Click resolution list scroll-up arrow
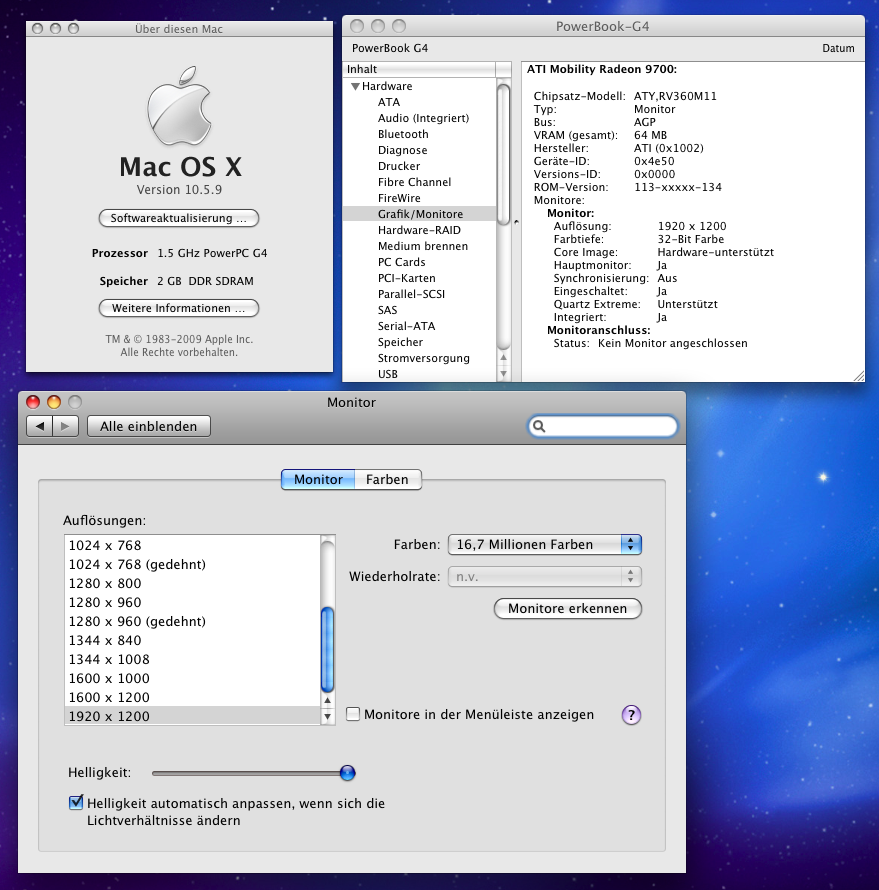This screenshot has height=890, width=879. [327, 701]
